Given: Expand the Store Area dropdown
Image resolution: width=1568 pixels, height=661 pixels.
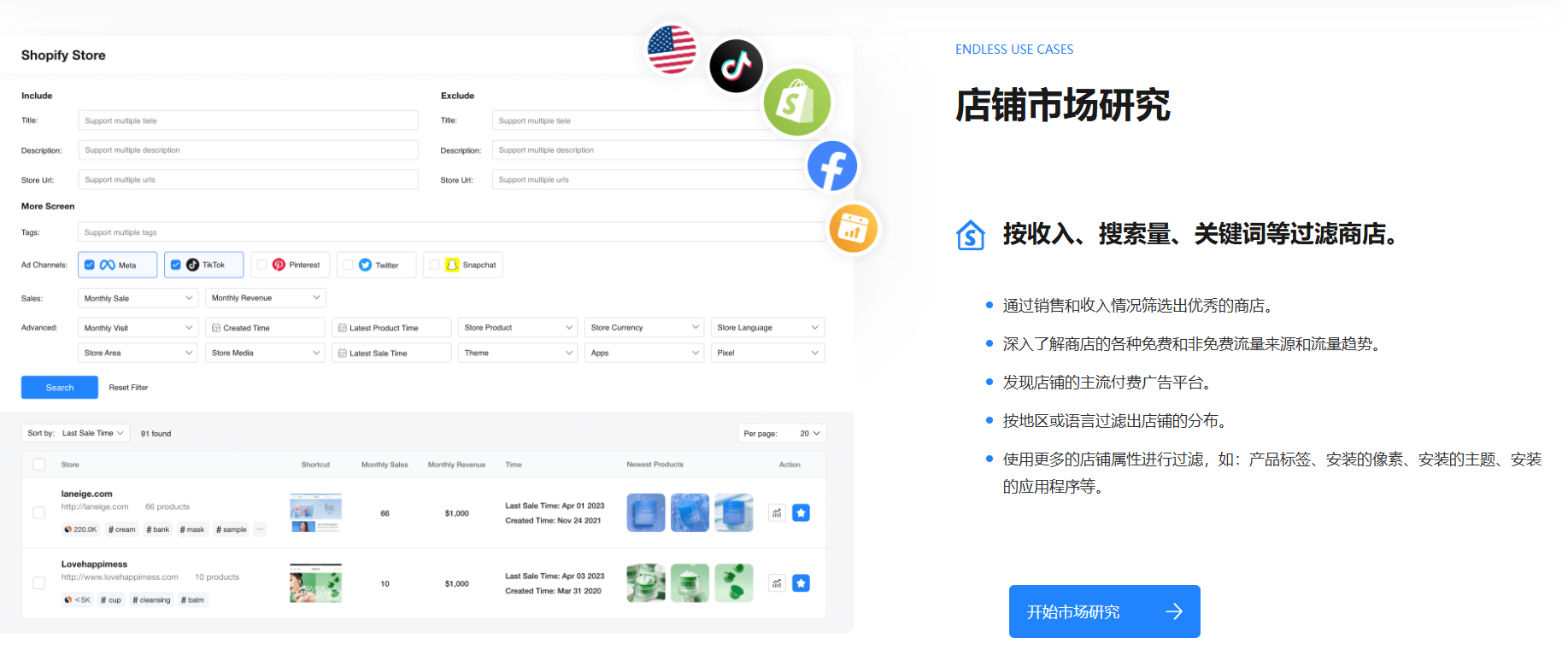Looking at the screenshot, I should pos(138,353).
